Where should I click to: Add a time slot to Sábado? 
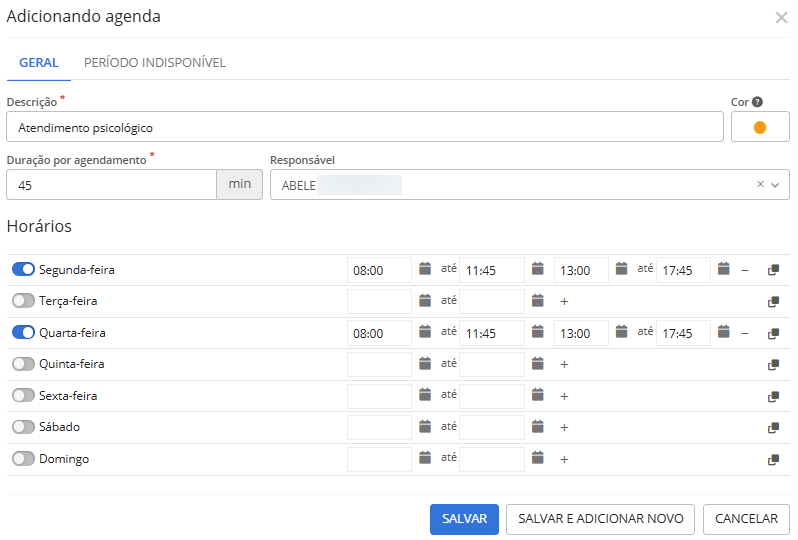[x=564, y=428]
